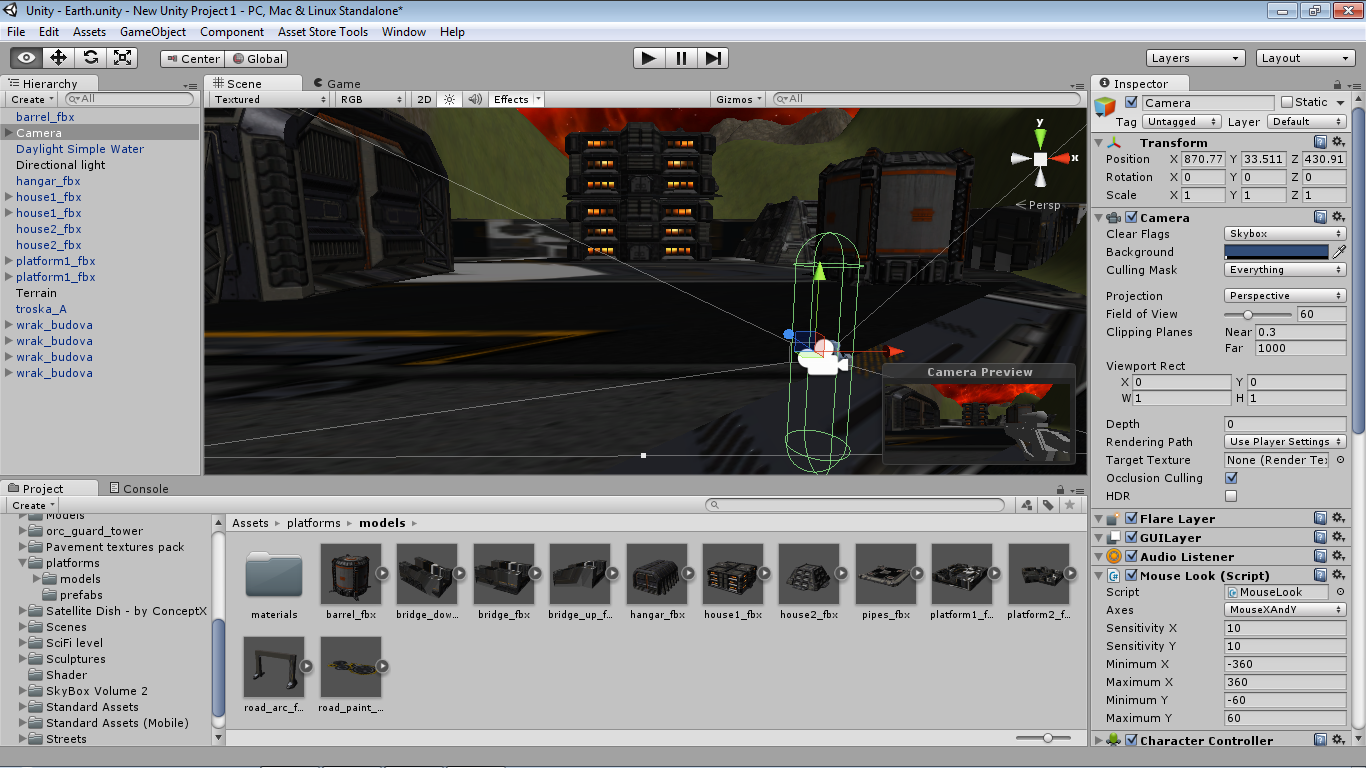Open Camera component gear menu

coord(1337,217)
